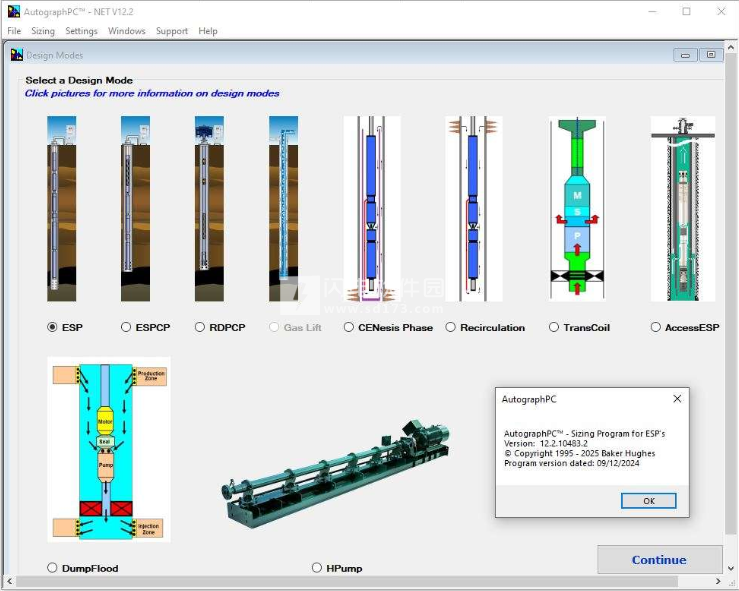Click the DumpFlood production zone diagram
The image size is (739, 591).
pyautogui.click(x=109, y=450)
